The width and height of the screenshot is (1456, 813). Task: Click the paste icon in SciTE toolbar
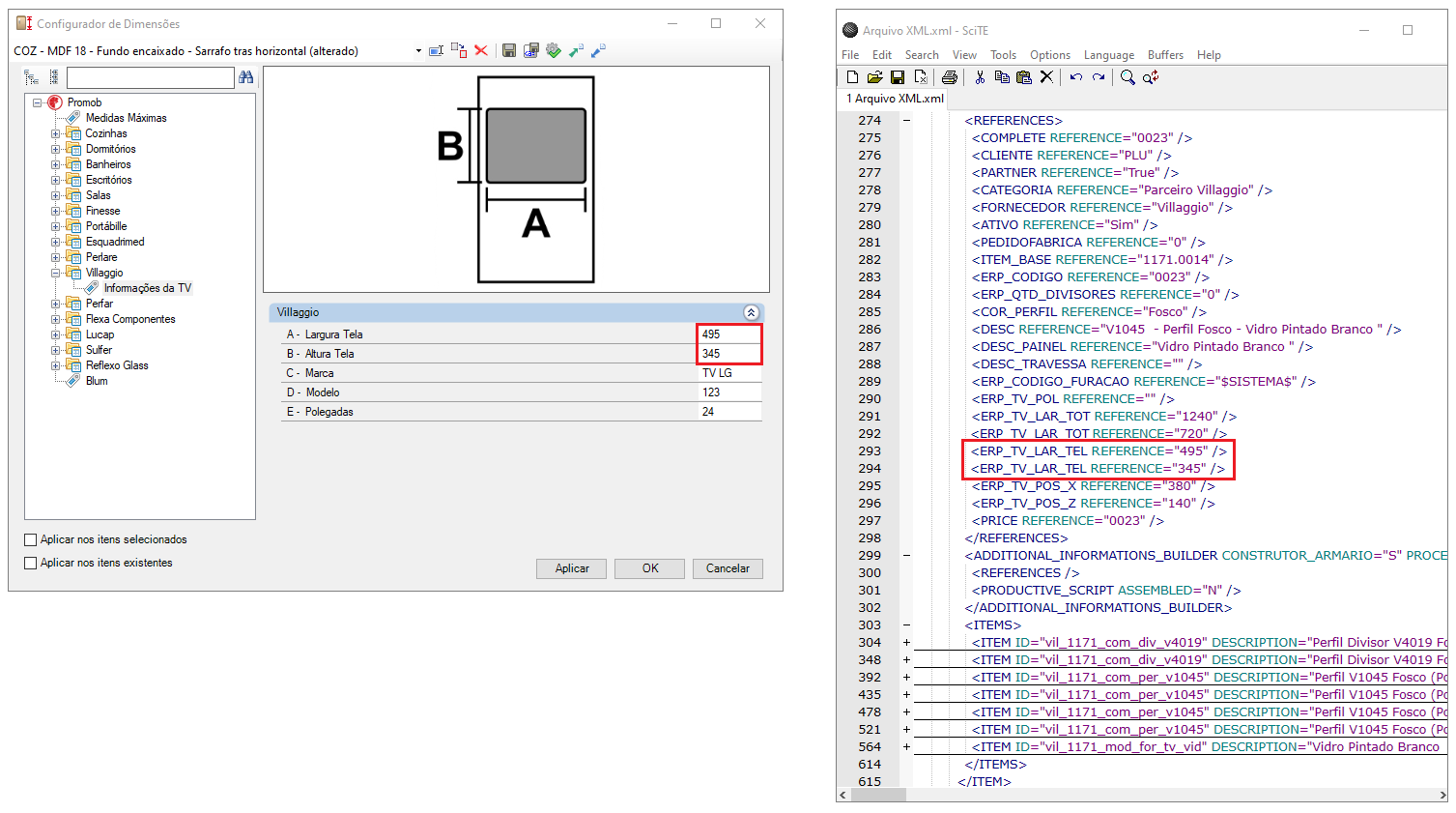coord(1024,77)
